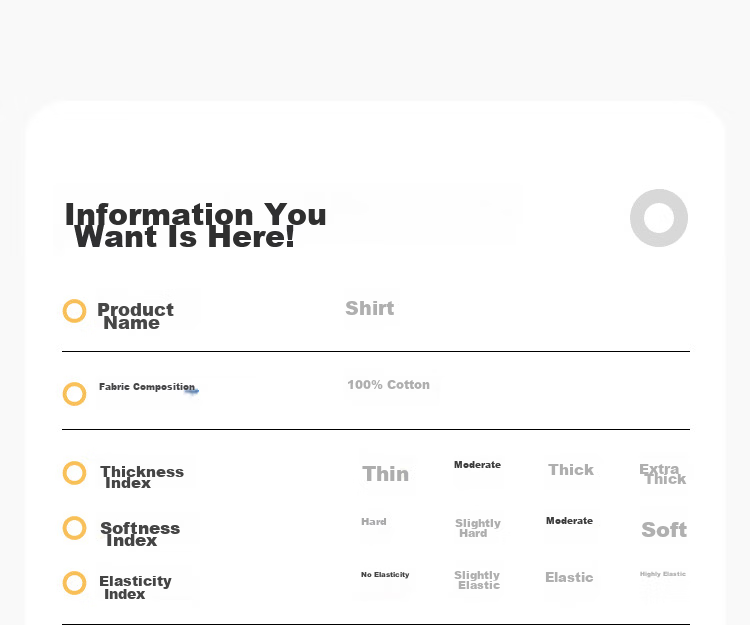Click the orange ring beside Elasticity Index
The image size is (750, 625).
[x=75, y=583]
